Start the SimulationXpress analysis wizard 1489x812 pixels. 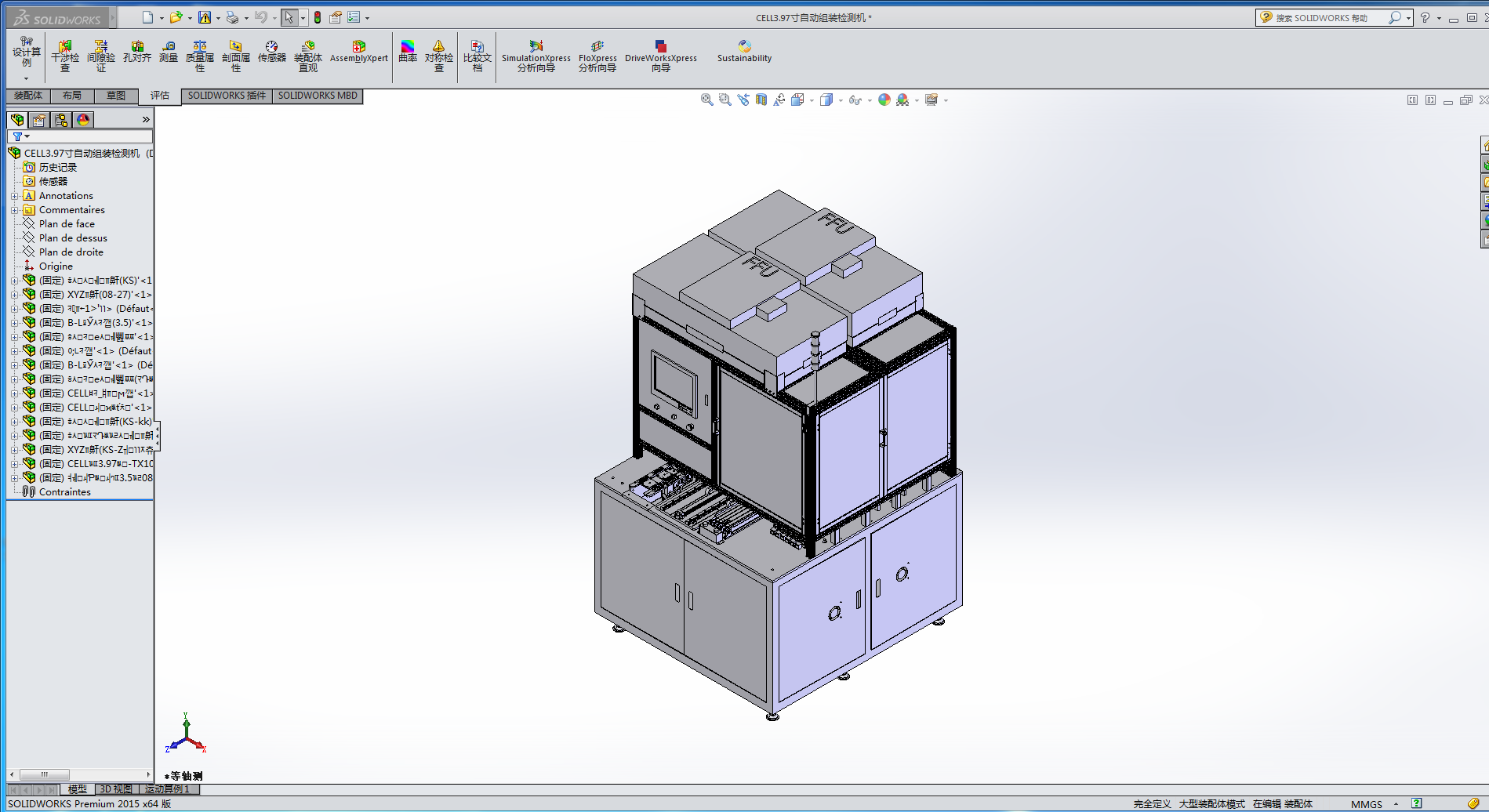(x=536, y=56)
